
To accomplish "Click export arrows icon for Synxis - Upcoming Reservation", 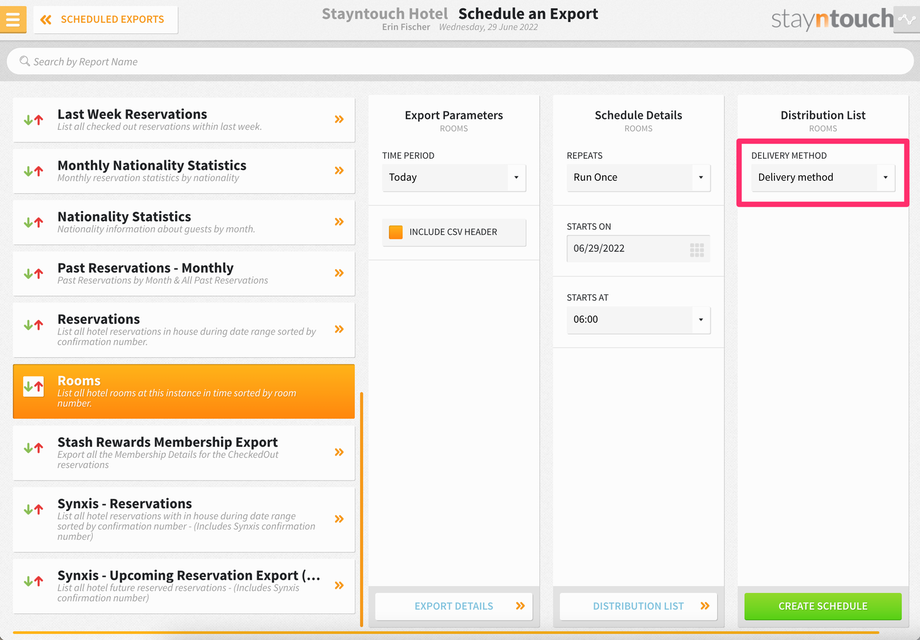I will (33, 581).
